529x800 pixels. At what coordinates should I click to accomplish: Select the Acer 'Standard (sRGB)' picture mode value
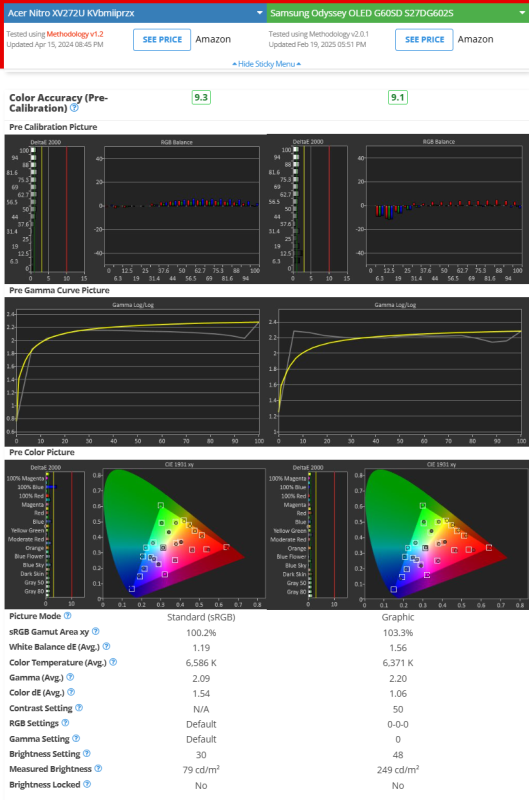(201, 617)
